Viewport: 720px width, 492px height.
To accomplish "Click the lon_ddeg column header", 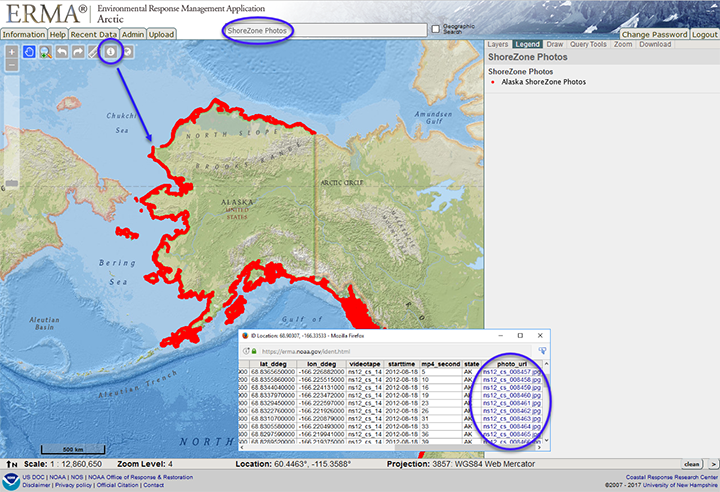I will pos(321,364).
